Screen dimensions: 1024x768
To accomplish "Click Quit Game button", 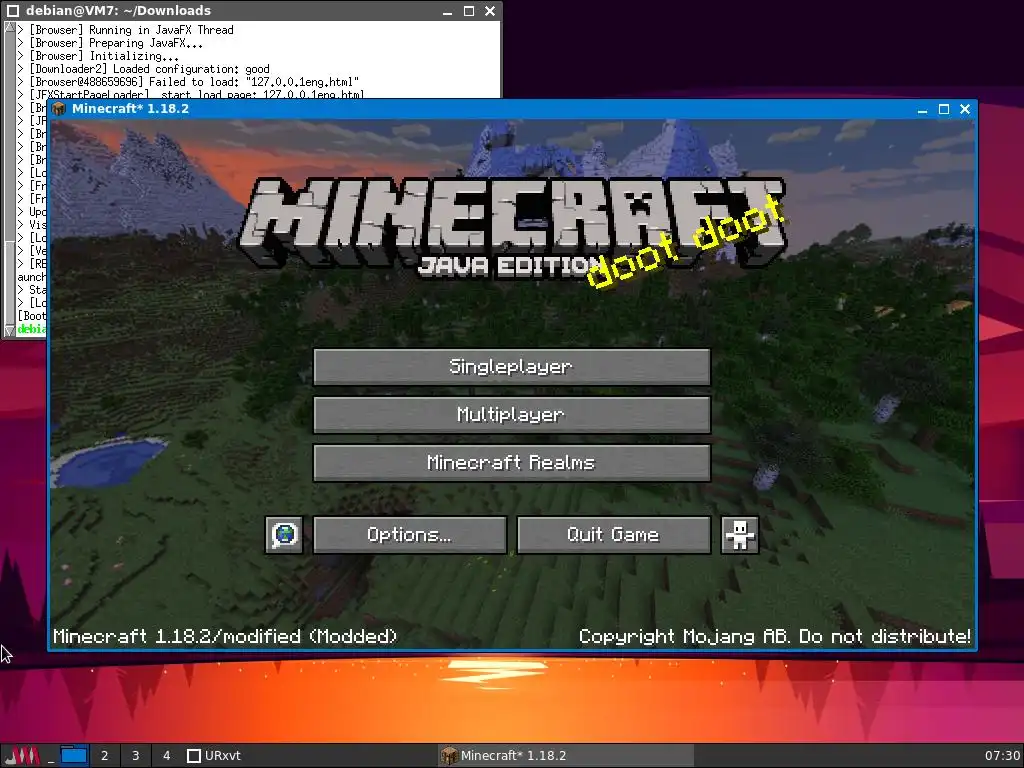I will pos(613,535).
